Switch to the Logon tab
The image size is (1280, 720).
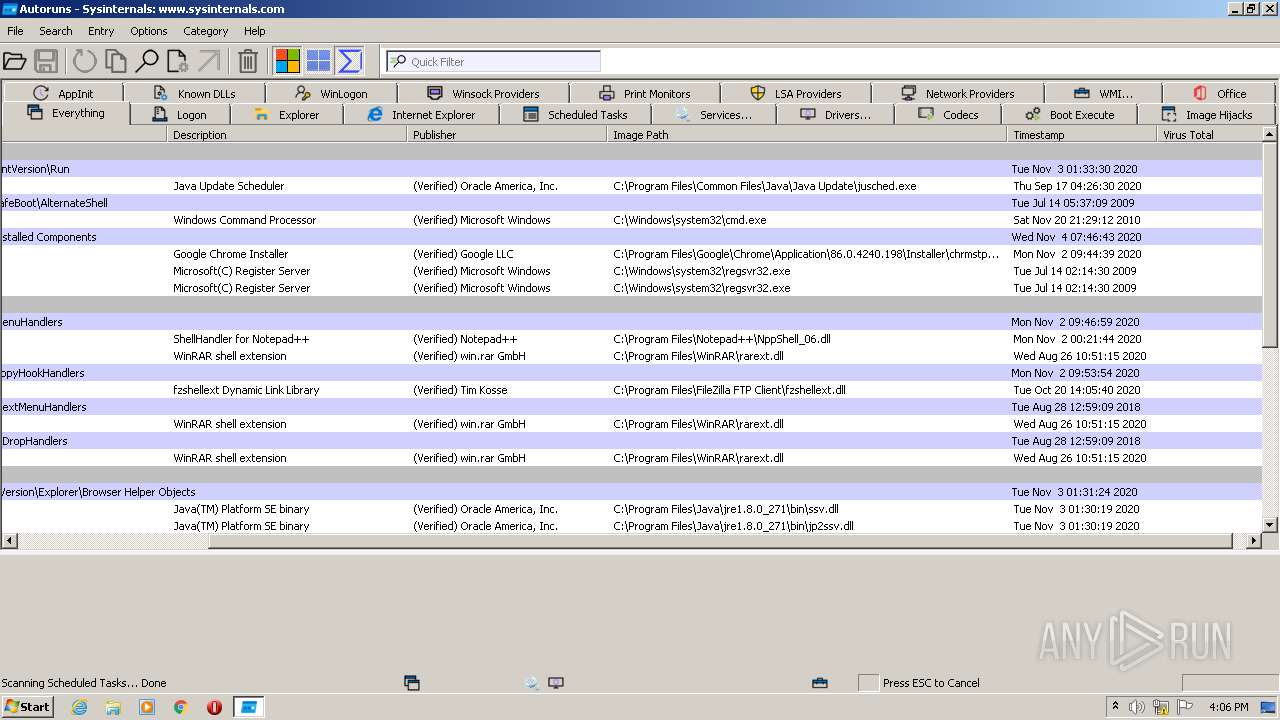(x=180, y=115)
